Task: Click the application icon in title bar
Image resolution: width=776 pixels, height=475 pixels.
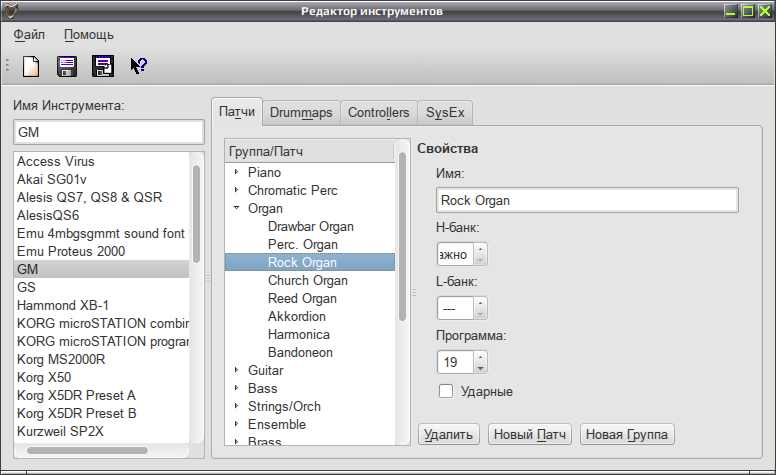Action: [11, 11]
